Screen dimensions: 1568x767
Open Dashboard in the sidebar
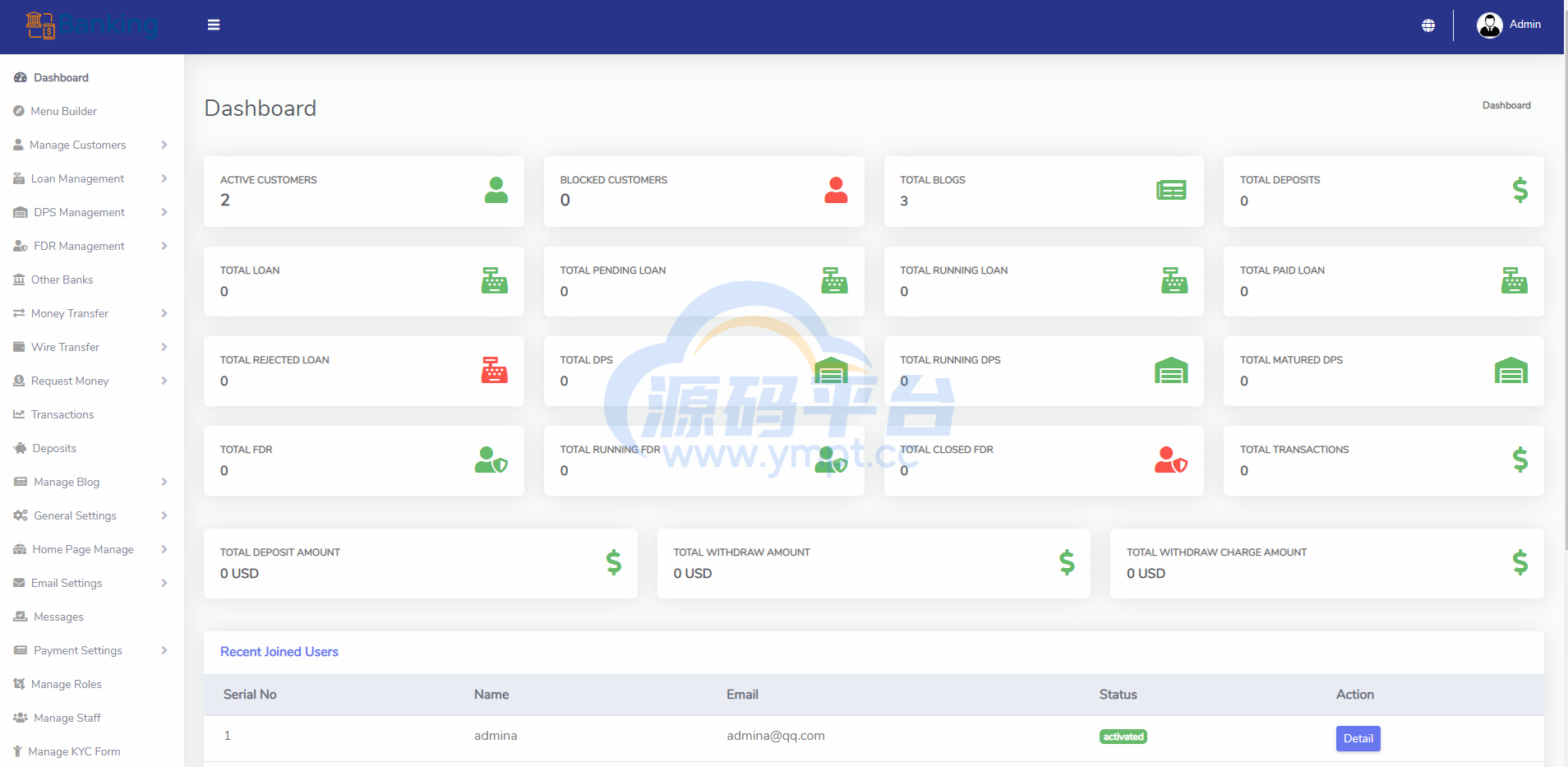(x=91, y=77)
